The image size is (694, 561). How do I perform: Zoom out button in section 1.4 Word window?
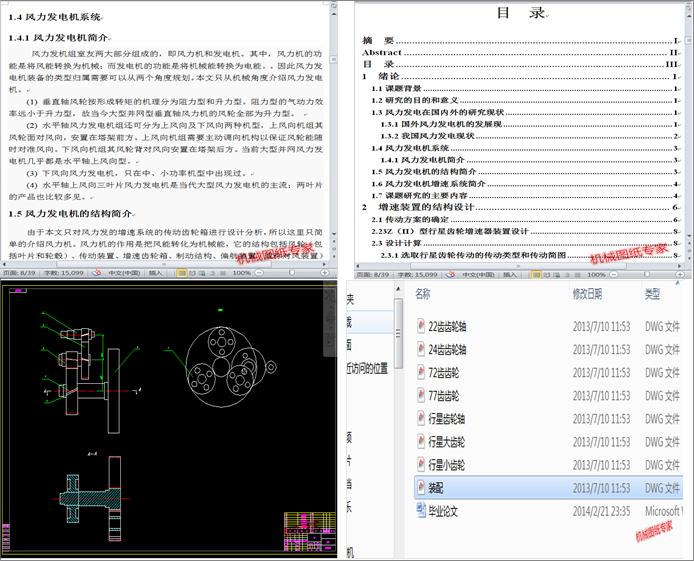point(259,273)
